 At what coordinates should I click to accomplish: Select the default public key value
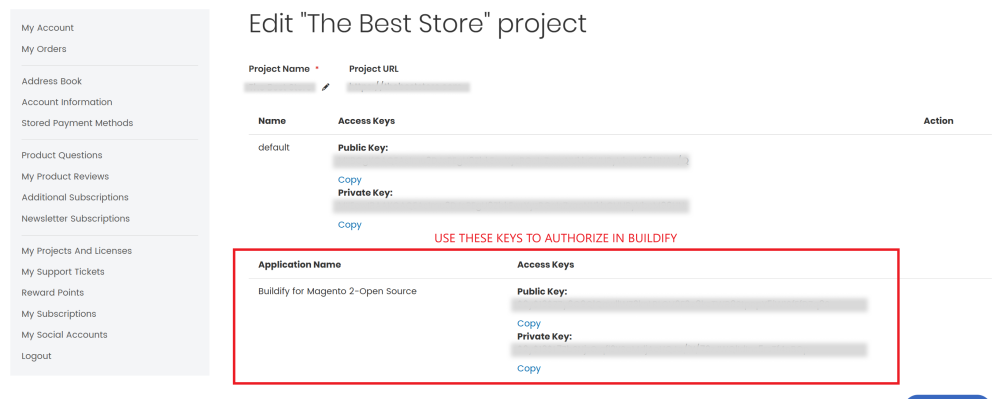click(x=512, y=161)
